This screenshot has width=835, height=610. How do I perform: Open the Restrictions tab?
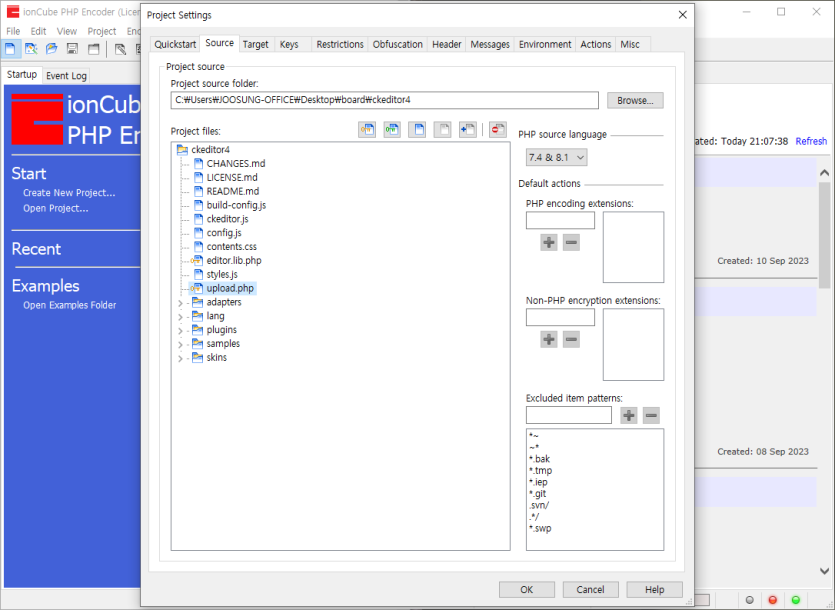tap(340, 44)
